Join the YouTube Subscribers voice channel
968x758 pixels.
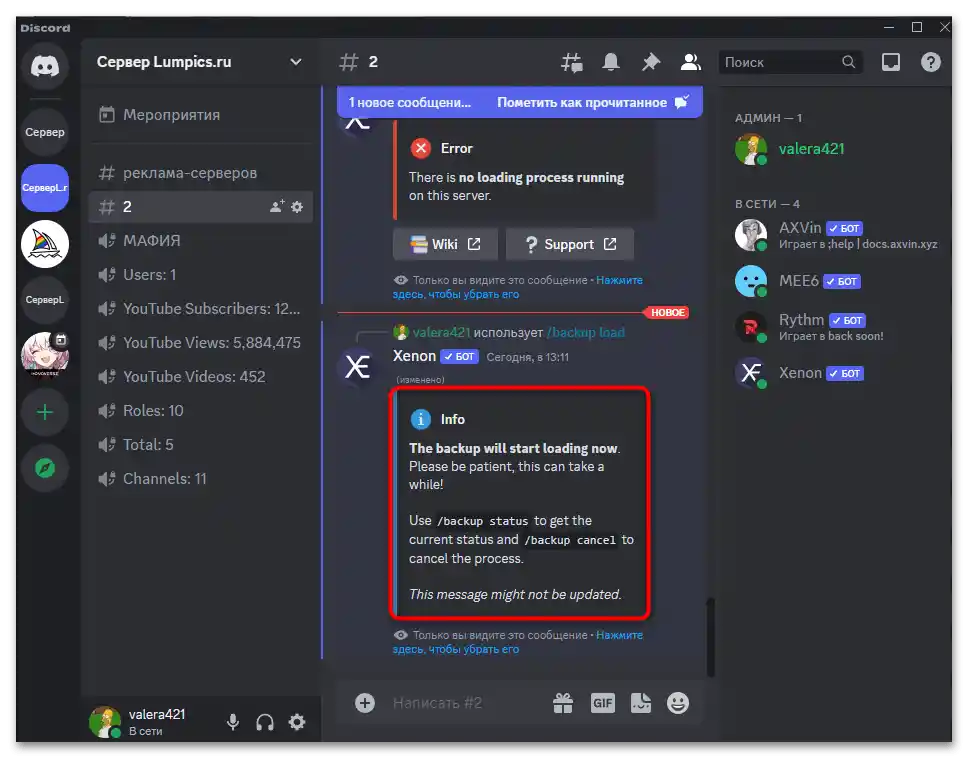pyautogui.click(x=201, y=309)
